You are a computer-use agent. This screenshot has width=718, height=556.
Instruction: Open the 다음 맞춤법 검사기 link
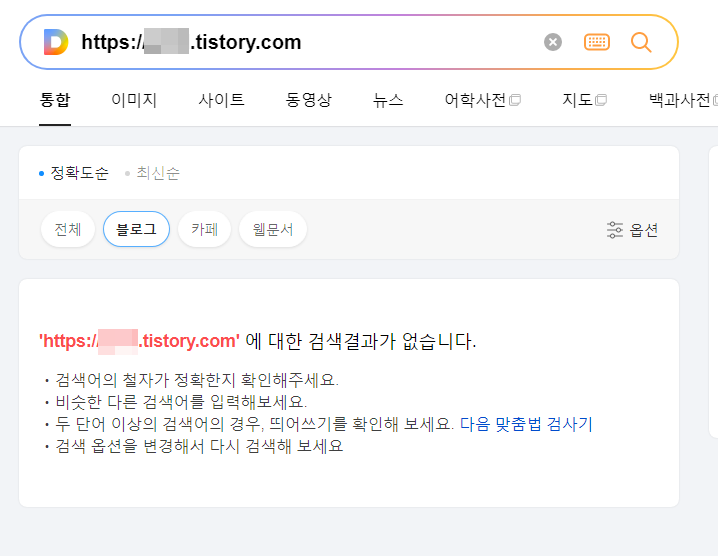pyautogui.click(x=526, y=424)
